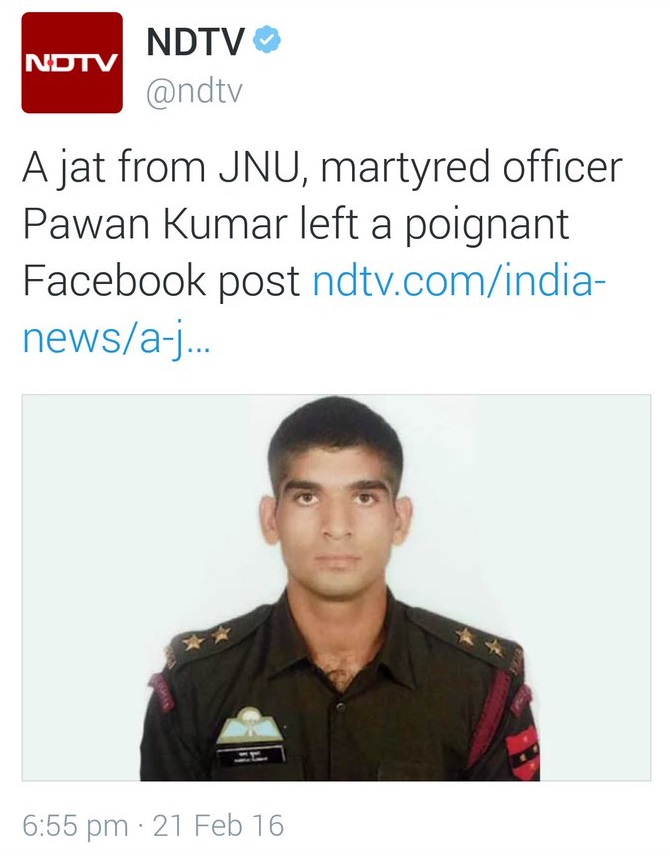Click the stars on the left epaulette

(207, 638)
